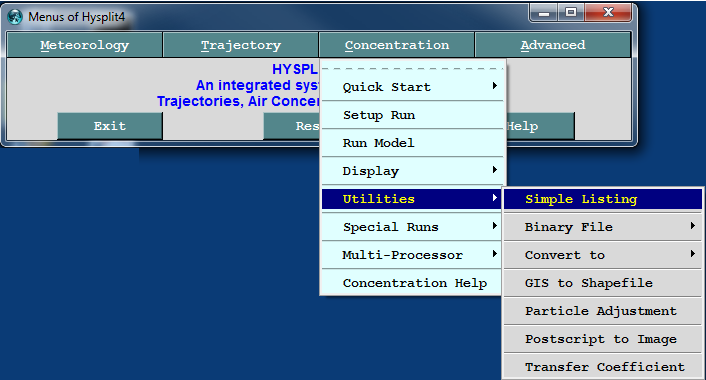
Task: Expand the Display submenu
Action: pyautogui.click(x=412, y=171)
